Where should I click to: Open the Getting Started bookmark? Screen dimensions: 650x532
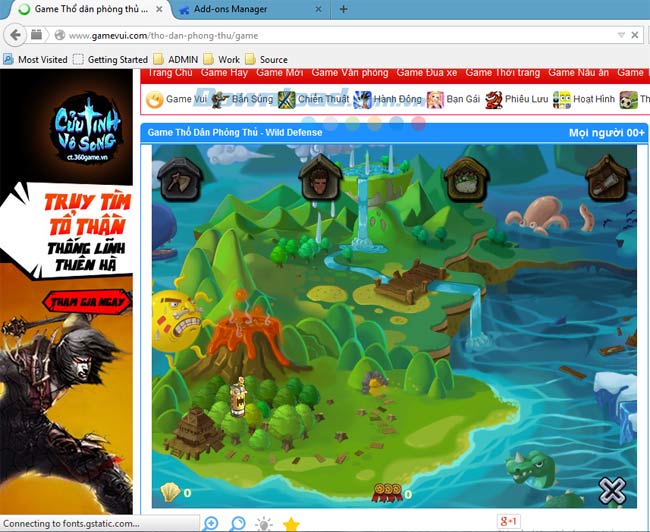coord(110,60)
